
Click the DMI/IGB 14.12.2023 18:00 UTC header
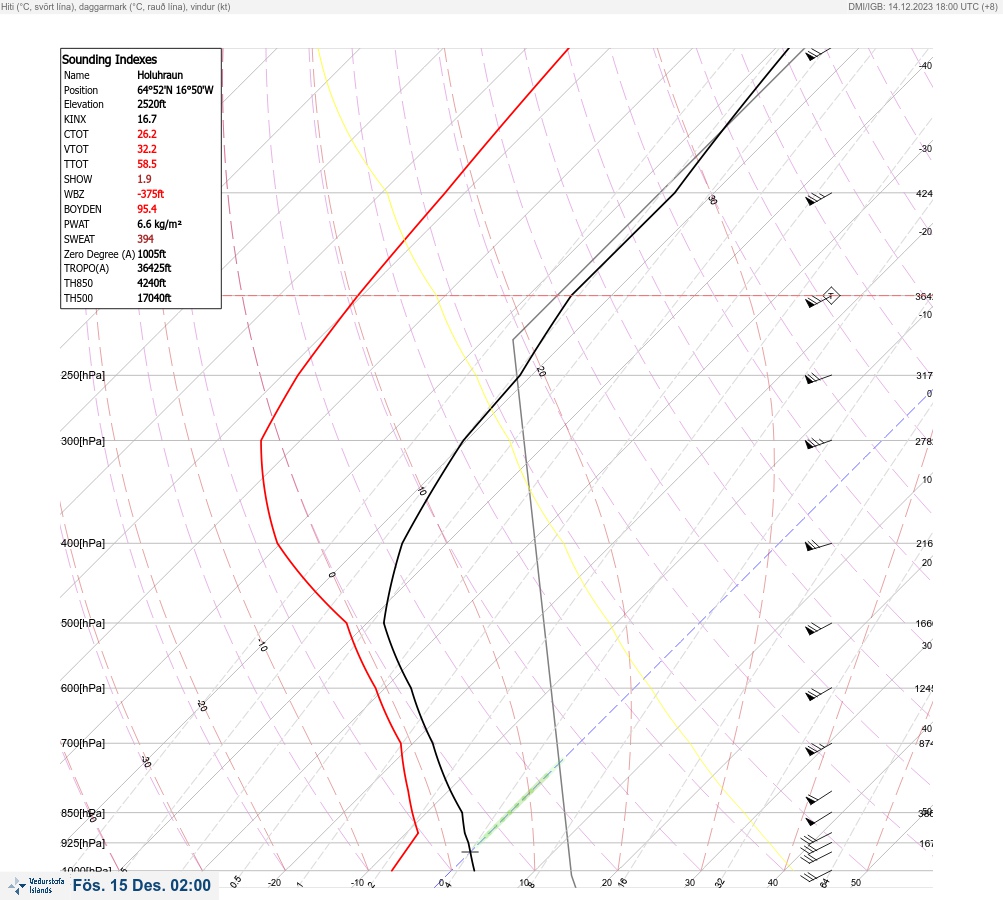click(x=922, y=6)
